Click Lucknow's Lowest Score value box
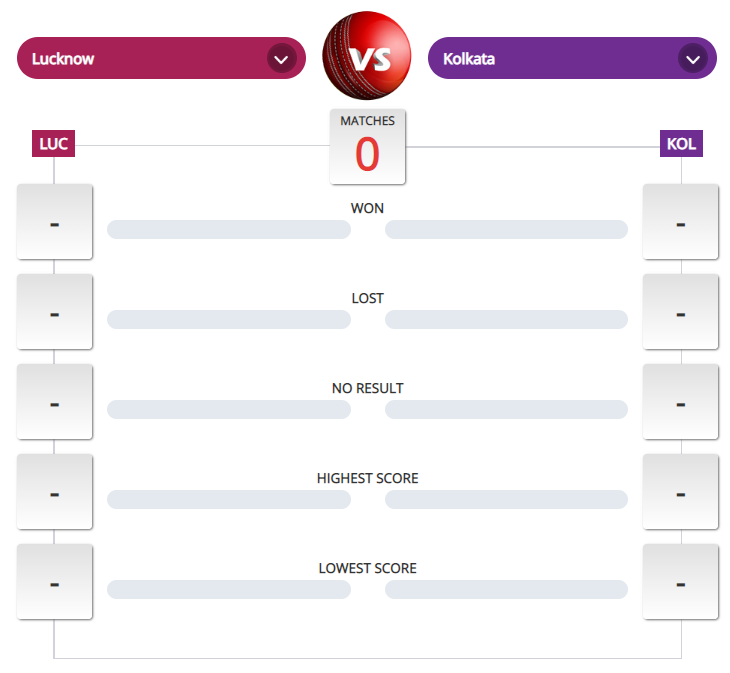730x673 pixels. point(54,582)
